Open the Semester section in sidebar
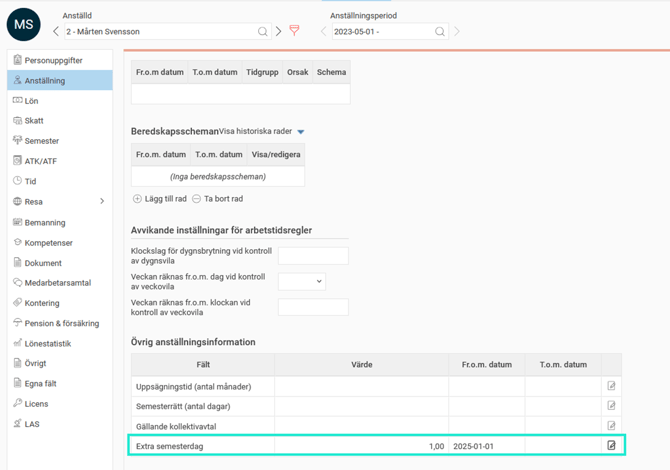The height and width of the screenshot is (470, 670). click(x=41, y=141)
